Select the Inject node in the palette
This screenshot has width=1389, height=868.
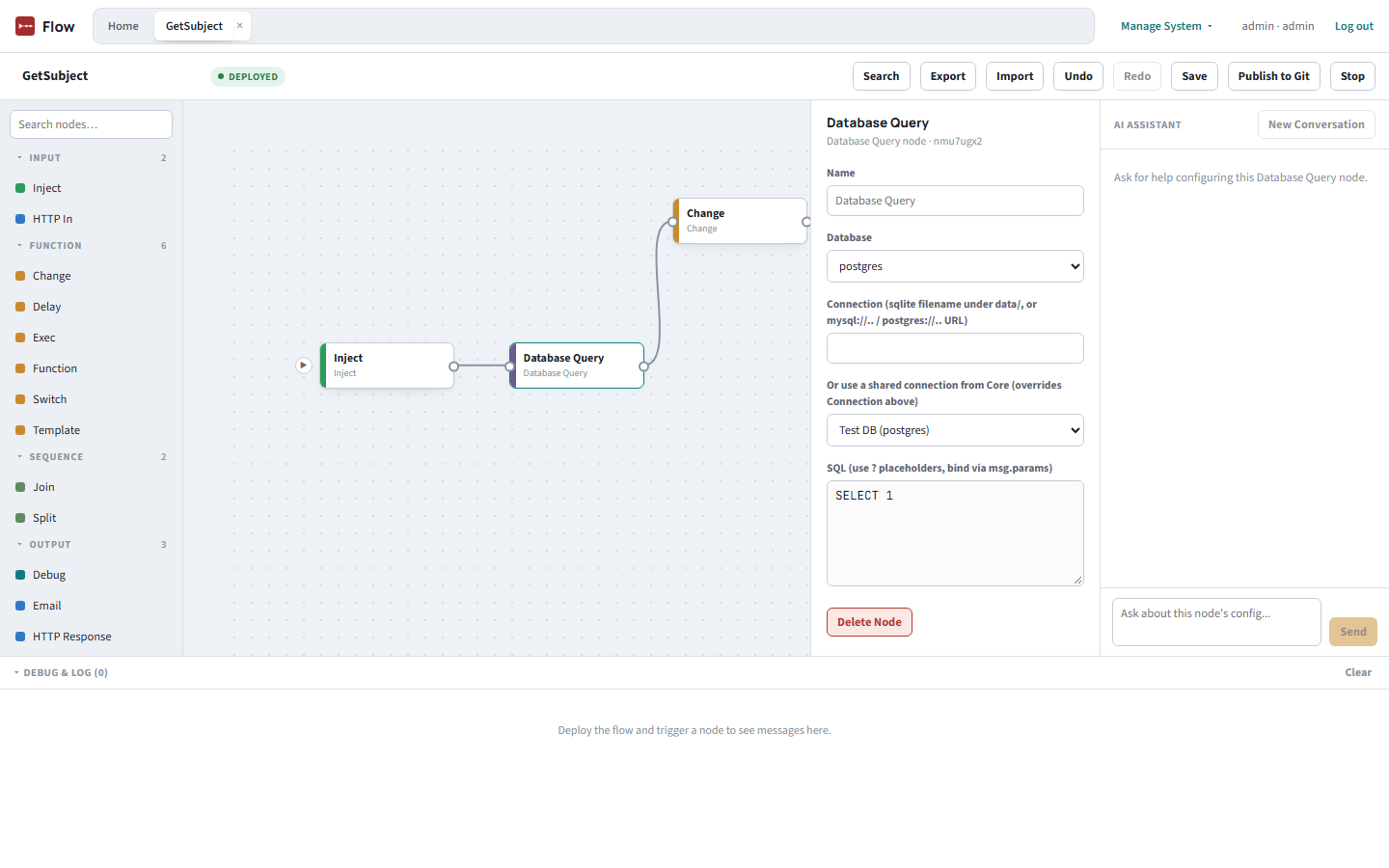tap(91, 188)
